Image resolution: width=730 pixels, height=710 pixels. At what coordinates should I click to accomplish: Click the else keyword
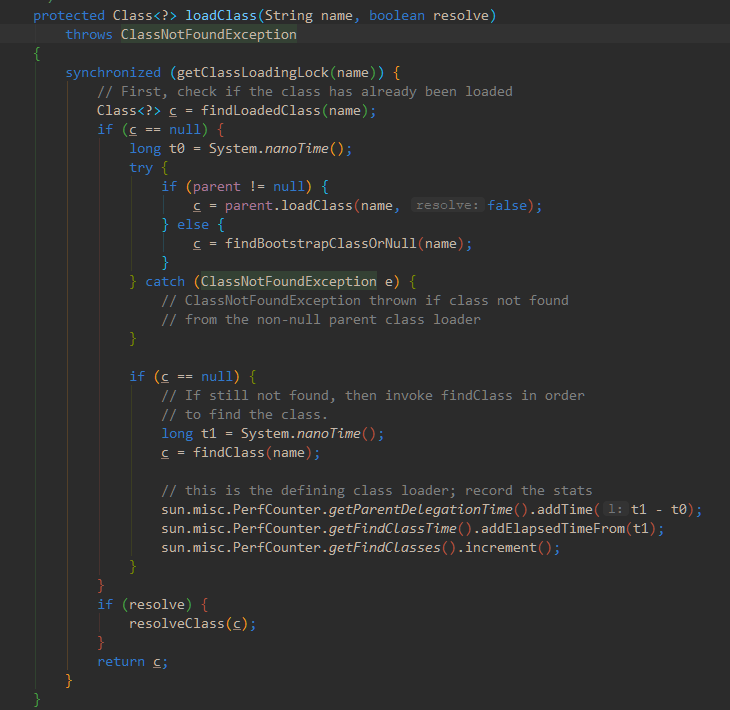click(193, 224)
